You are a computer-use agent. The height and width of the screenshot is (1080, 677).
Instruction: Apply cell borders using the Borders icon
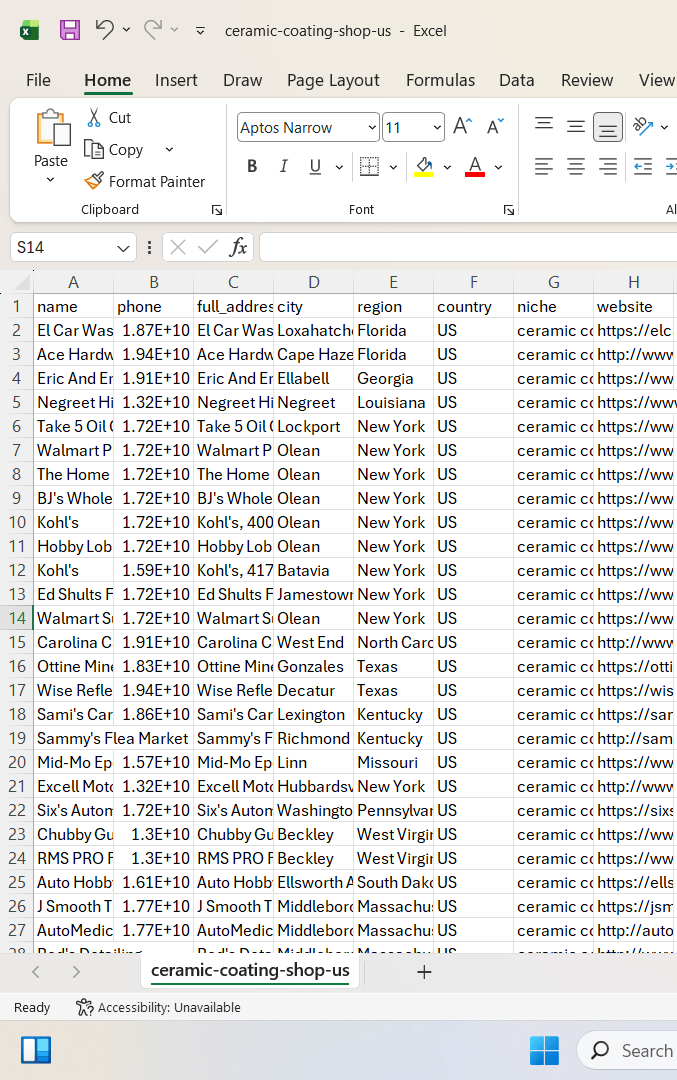click(370, 167)
